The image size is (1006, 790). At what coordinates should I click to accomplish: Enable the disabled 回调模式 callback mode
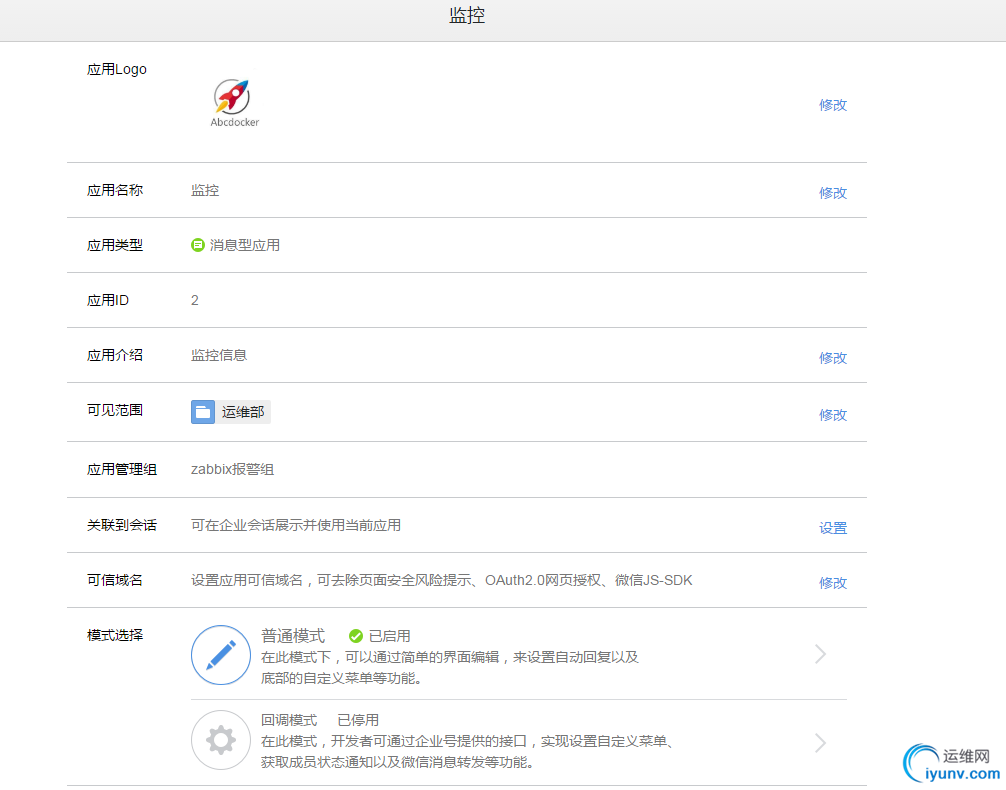pyautogui.click(x=220, y=740)
